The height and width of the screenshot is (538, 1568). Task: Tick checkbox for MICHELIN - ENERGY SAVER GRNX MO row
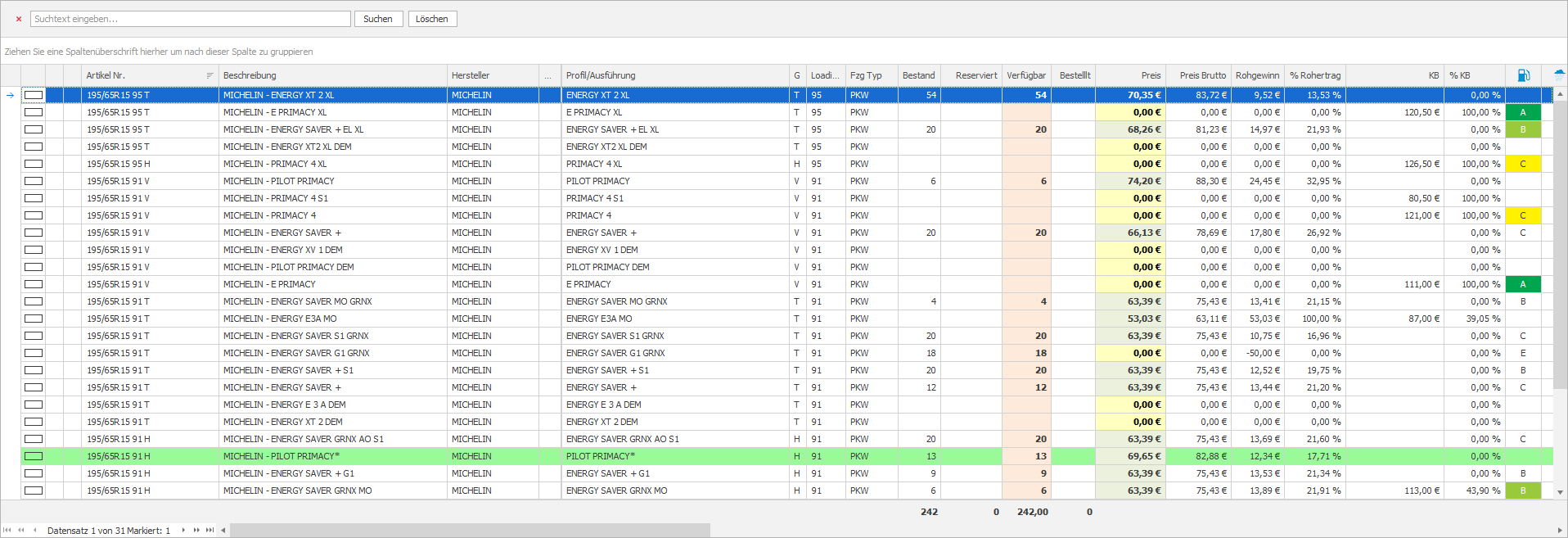[x=34, y=491]
